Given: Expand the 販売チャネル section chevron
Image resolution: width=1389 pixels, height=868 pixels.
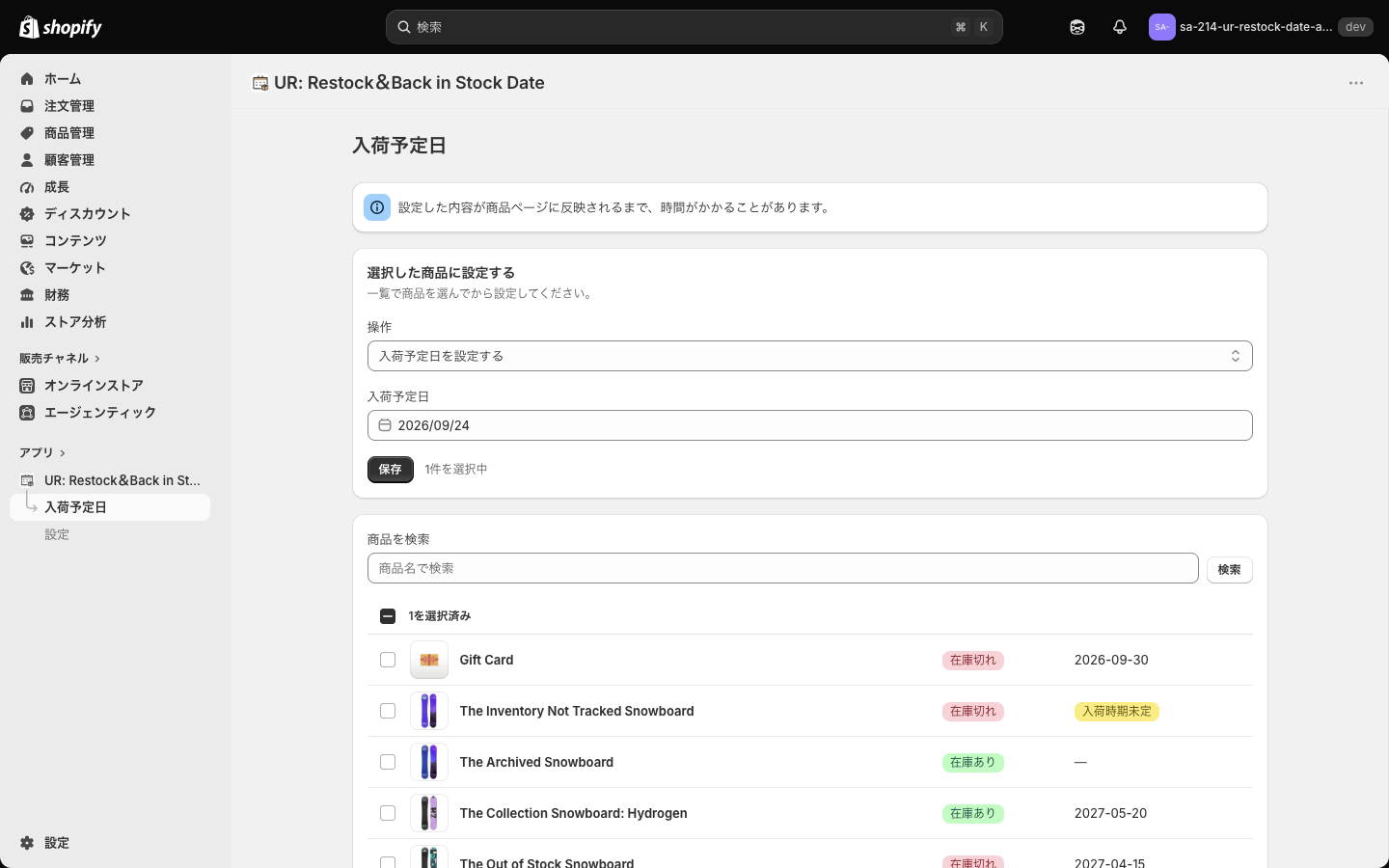Looking at the screenshot, I should pyautogui.click(x=97, y=359).
